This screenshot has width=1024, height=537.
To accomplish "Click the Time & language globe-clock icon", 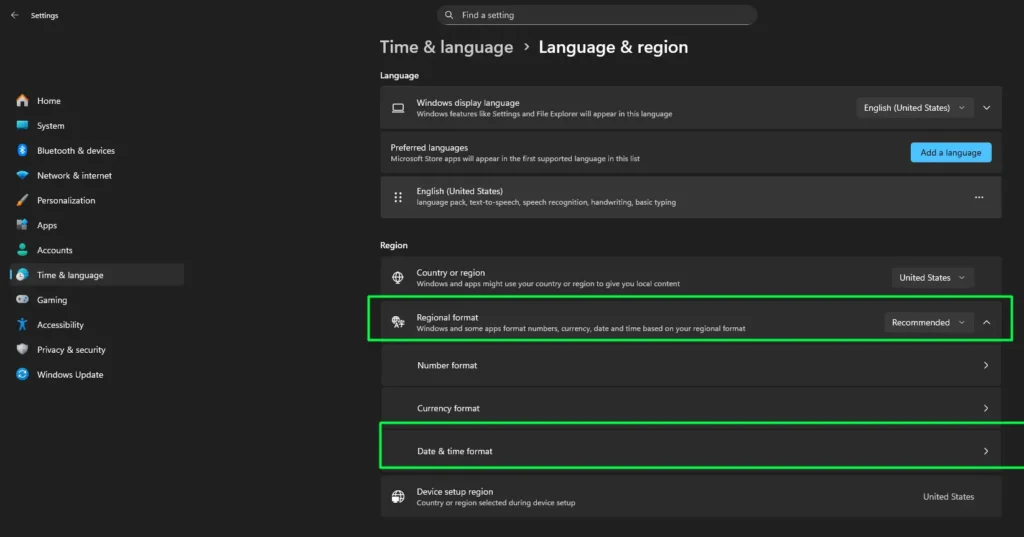I will click(x=22, y=275).
